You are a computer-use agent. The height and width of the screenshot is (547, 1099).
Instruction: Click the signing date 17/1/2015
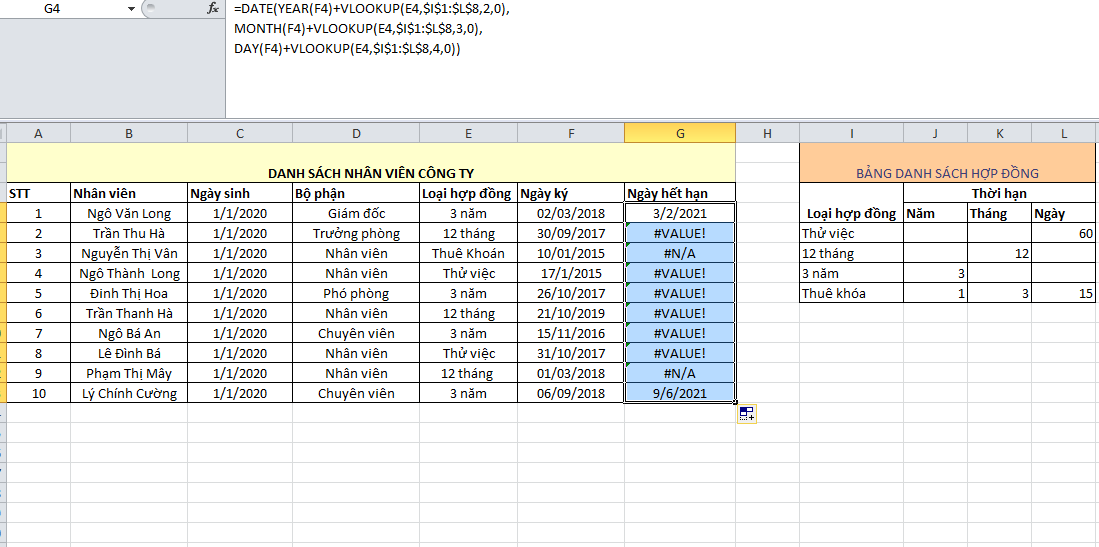coord(571,274)
